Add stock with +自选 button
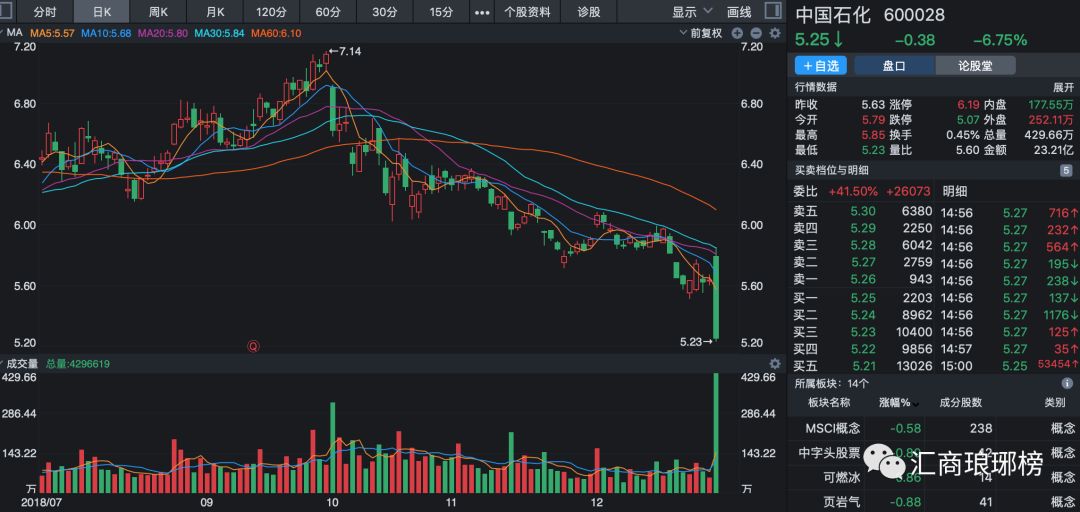The height and width of the screenshot is (512, 1080). (820, 65)
